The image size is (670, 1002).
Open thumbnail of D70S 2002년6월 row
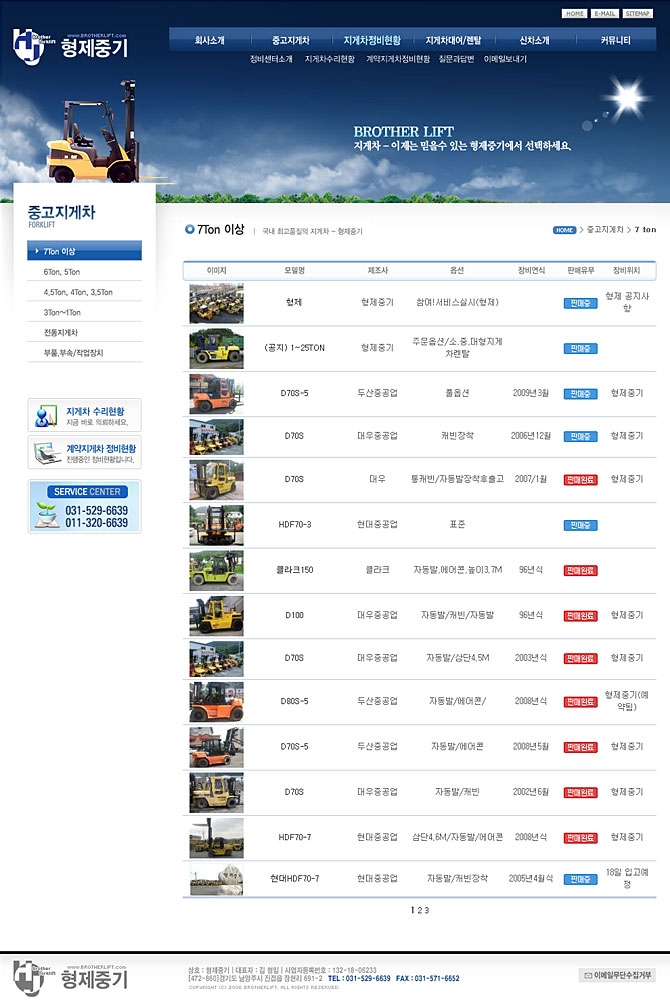pyautogui.click(x=217, y=792)
